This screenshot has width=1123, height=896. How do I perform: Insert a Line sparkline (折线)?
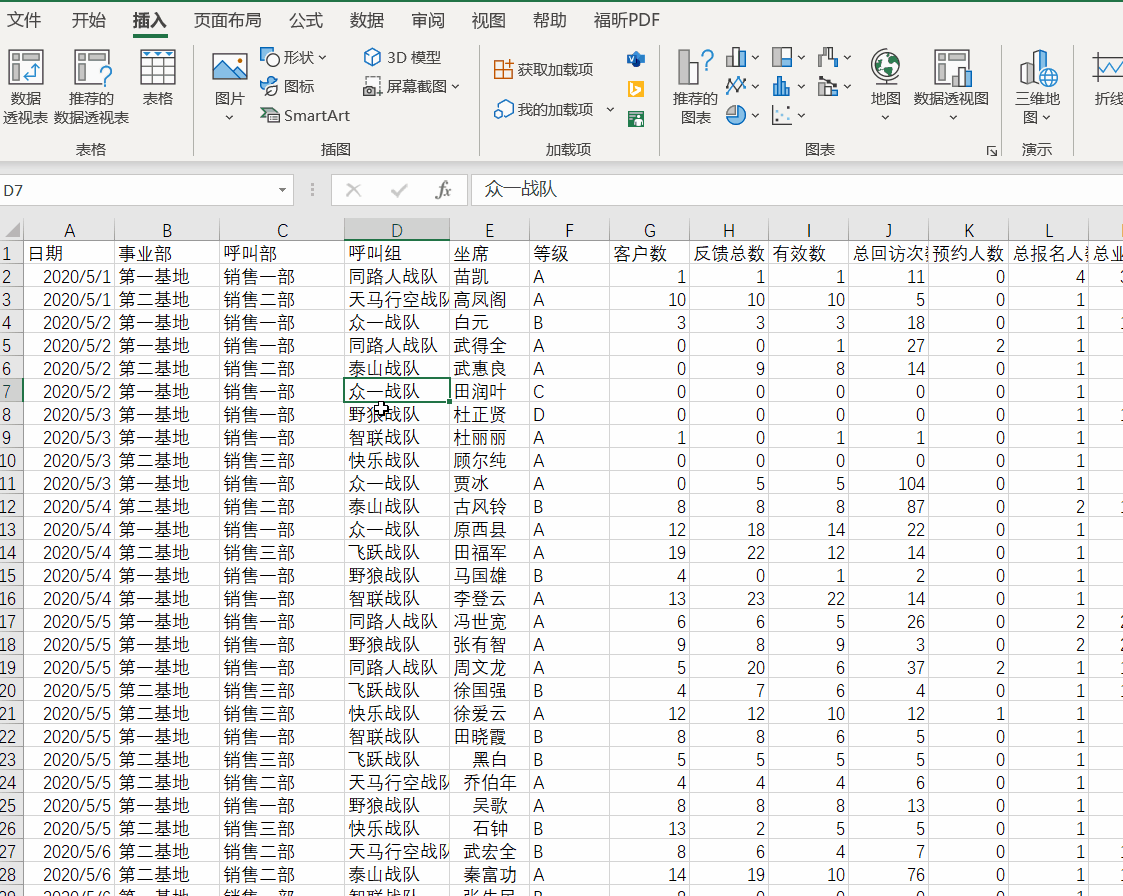[x=1108, y=79]
